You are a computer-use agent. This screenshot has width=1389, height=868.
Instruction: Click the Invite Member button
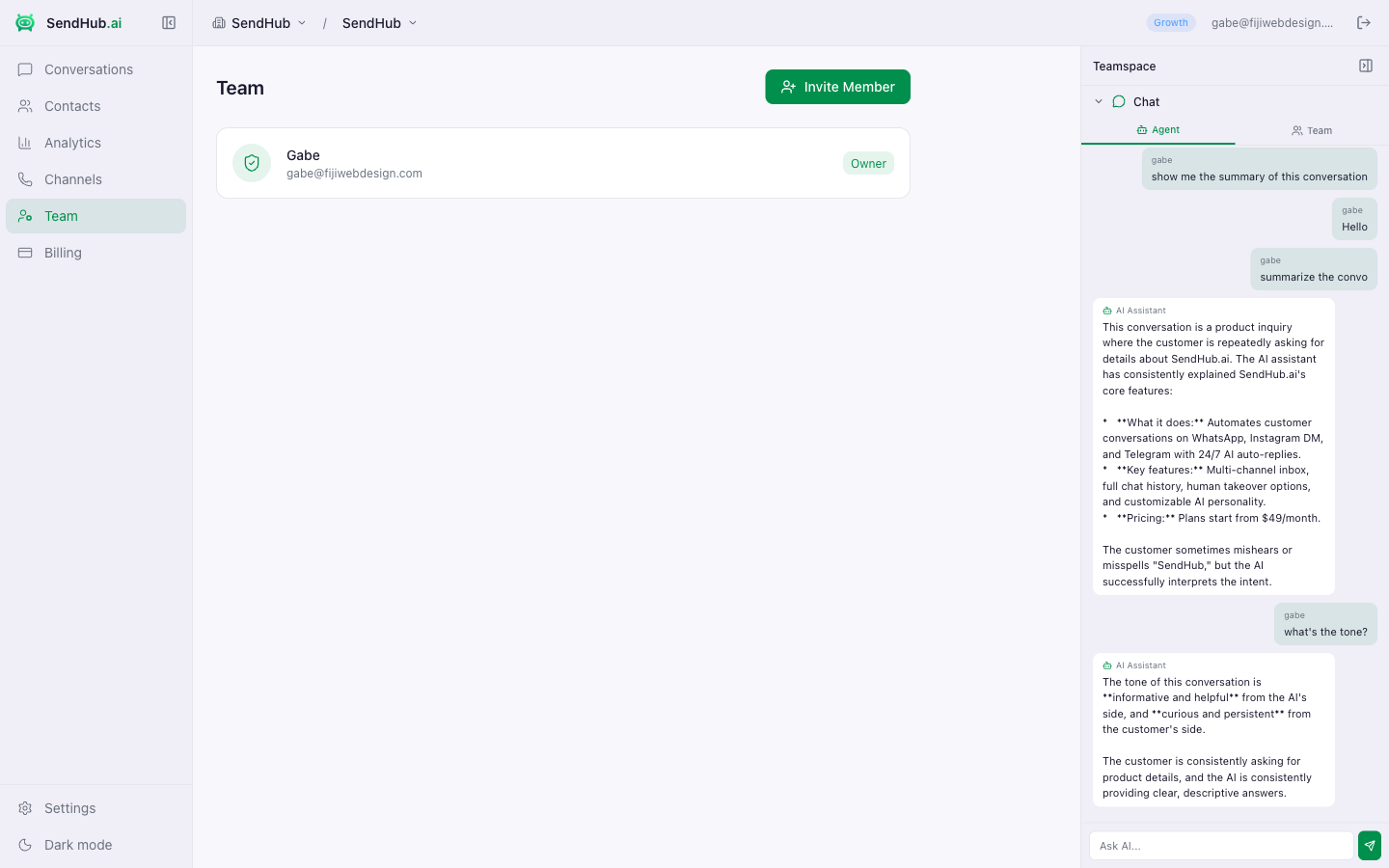coord(837,87)
